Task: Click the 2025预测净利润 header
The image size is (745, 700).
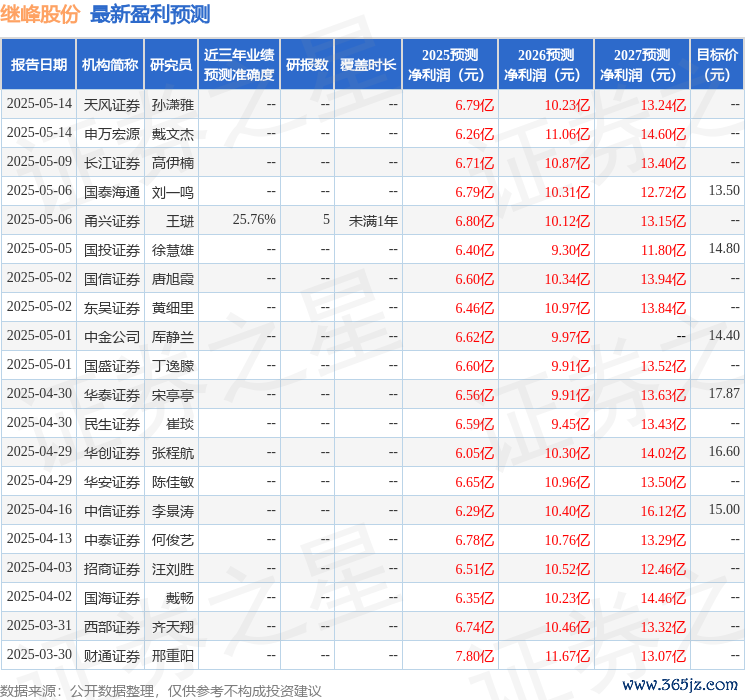Action: coord(449,65)
